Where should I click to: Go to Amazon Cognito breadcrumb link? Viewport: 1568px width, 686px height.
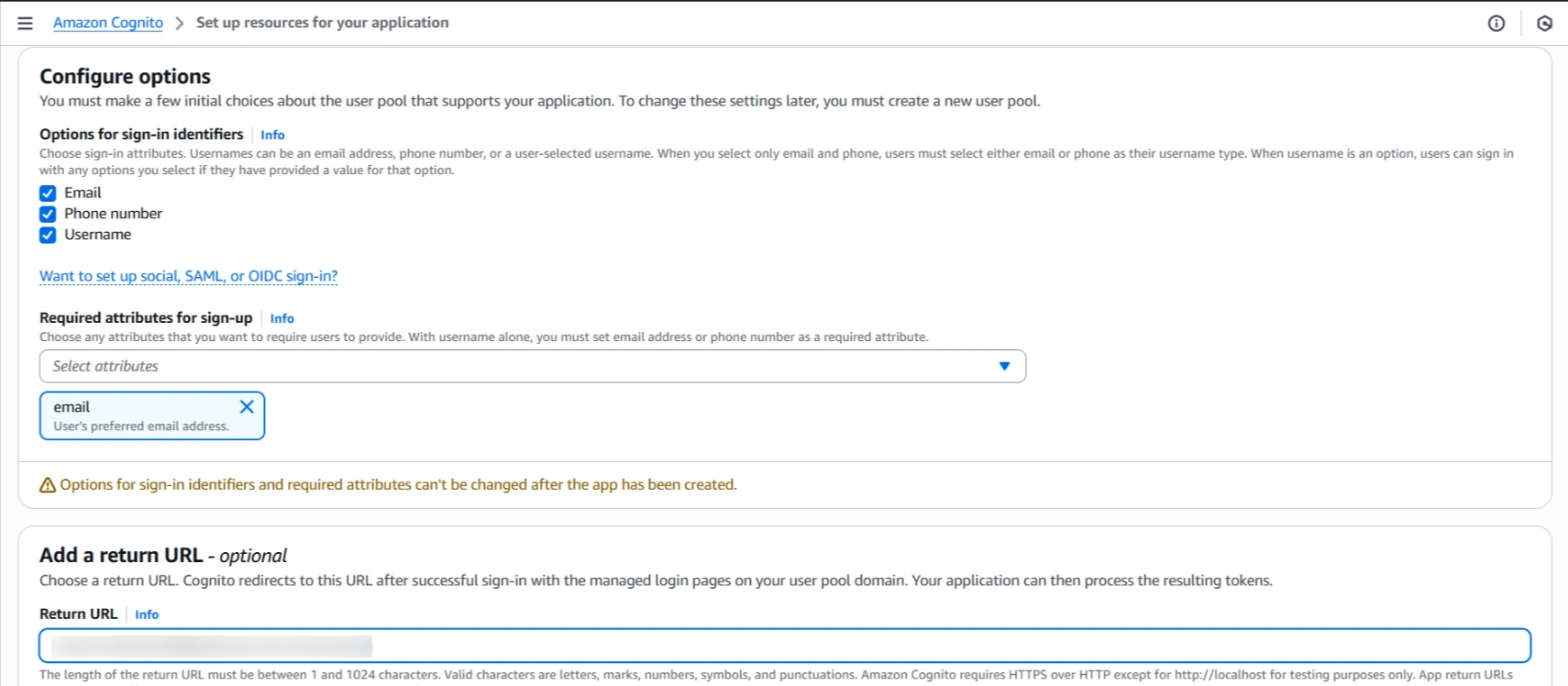[108, 23]
